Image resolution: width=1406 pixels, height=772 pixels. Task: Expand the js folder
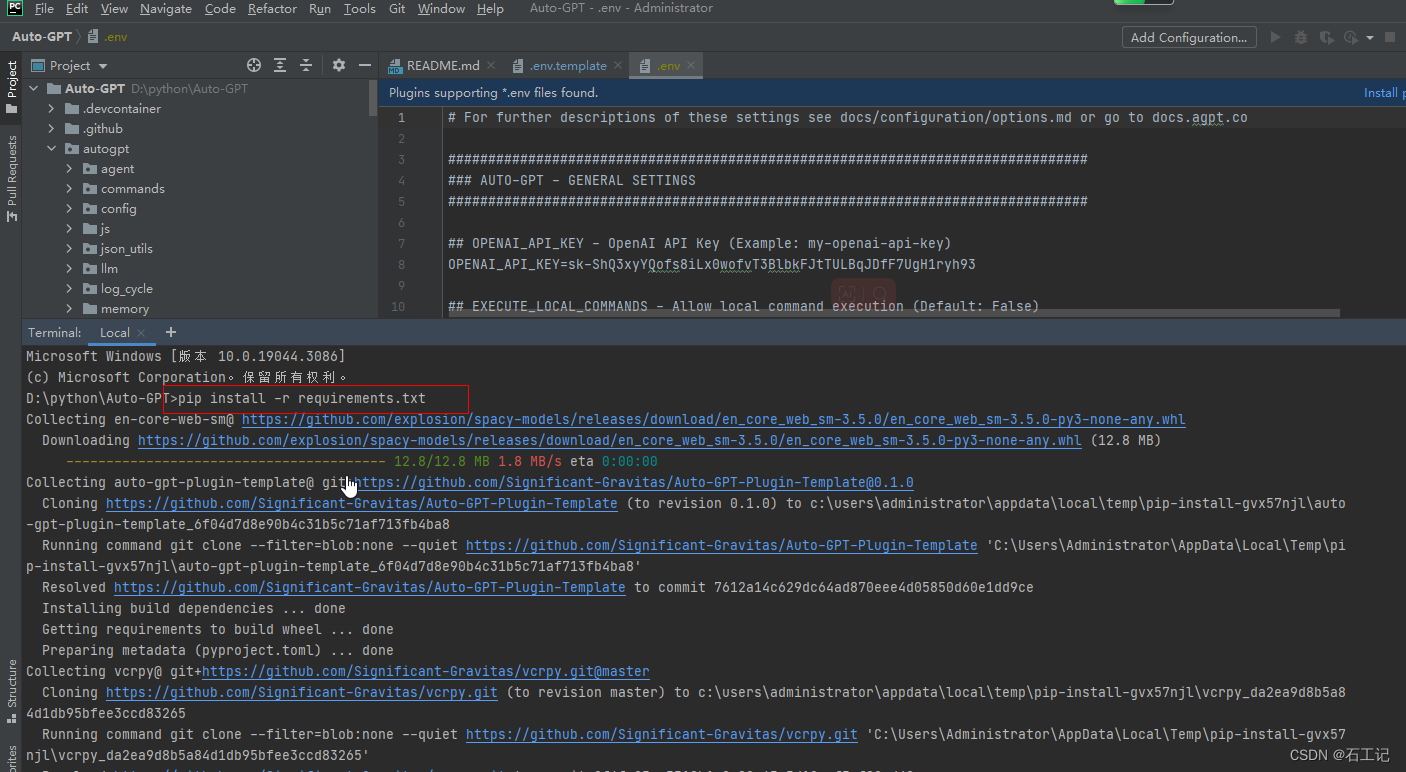[70, 229]
